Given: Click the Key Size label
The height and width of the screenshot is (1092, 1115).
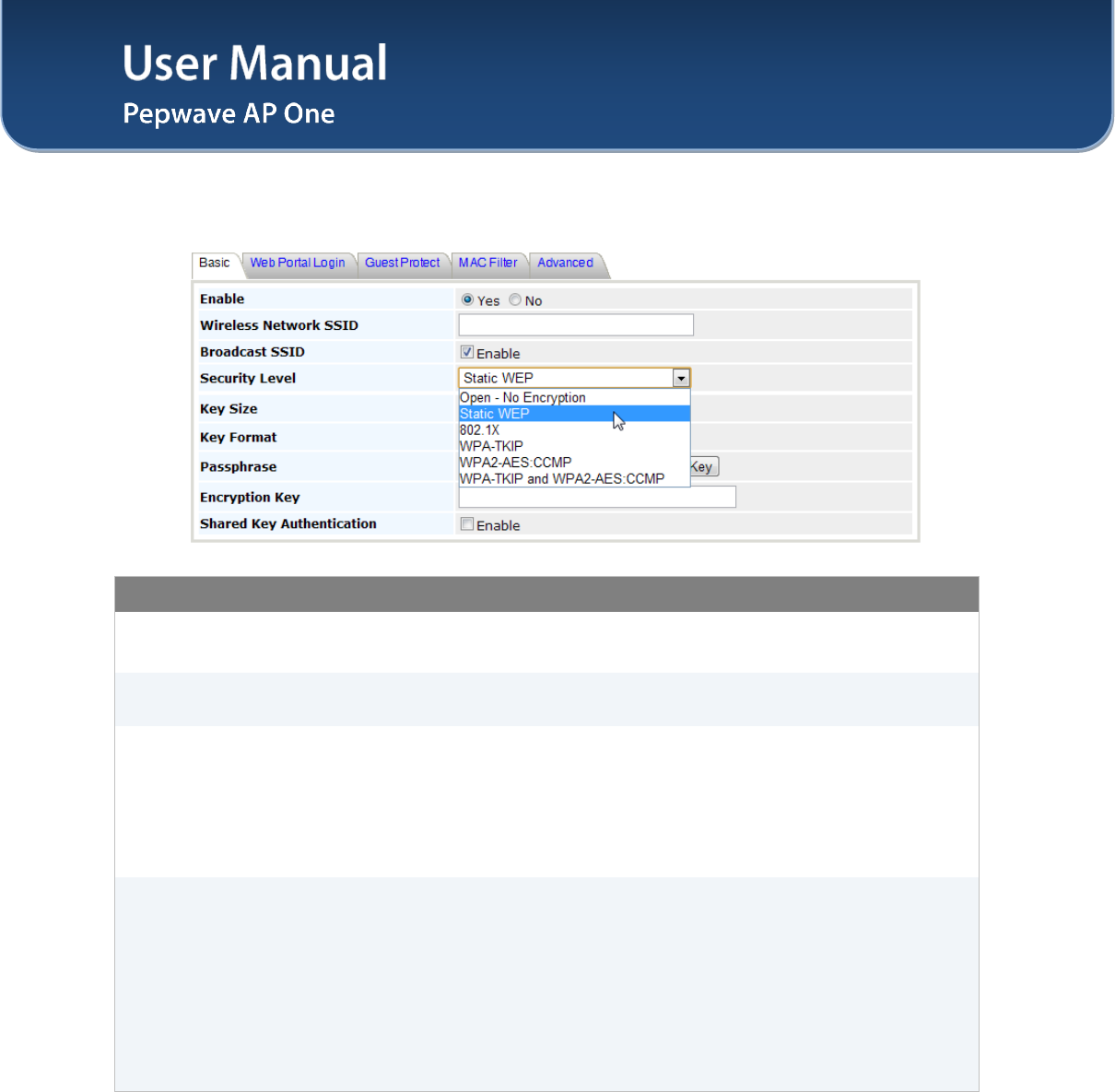Looking at the screenshot, I should click(x=229, y=408).
